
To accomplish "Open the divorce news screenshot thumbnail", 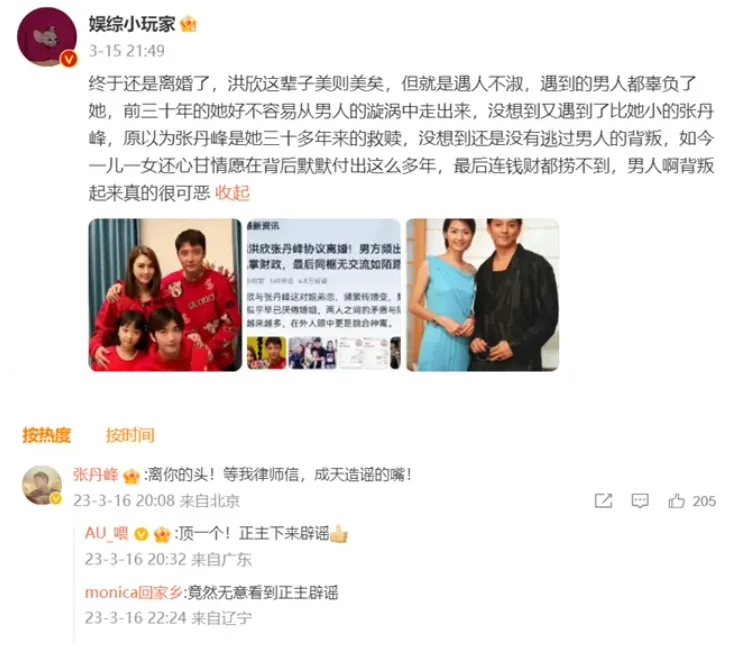I will point(323,295).
